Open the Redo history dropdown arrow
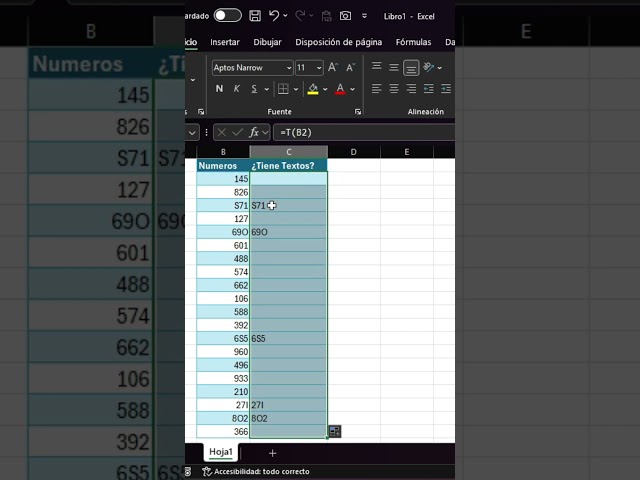The height and width of the screenshot is (480, 640). (311, 16)
